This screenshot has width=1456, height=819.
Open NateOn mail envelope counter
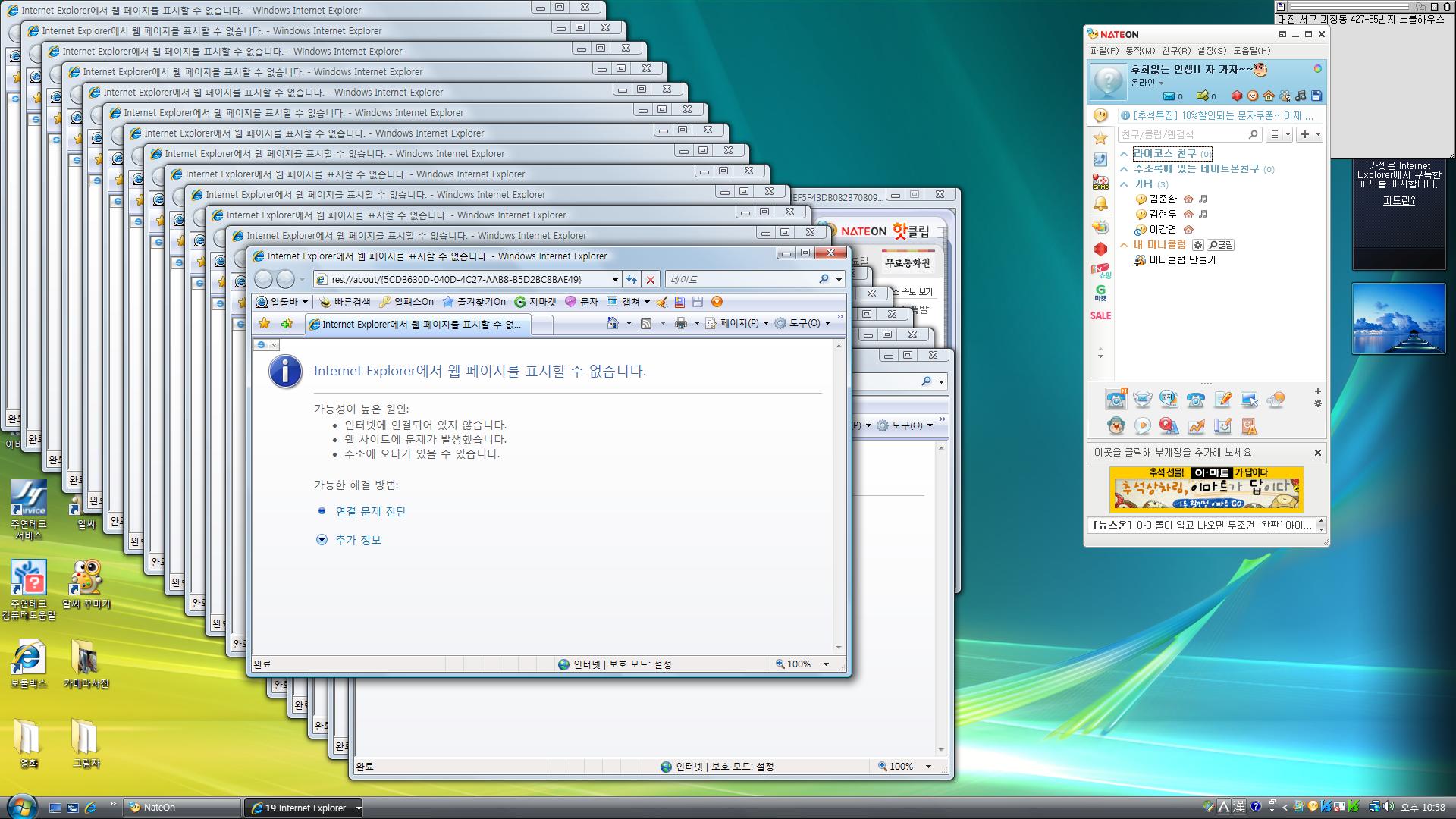point(1172,96)
